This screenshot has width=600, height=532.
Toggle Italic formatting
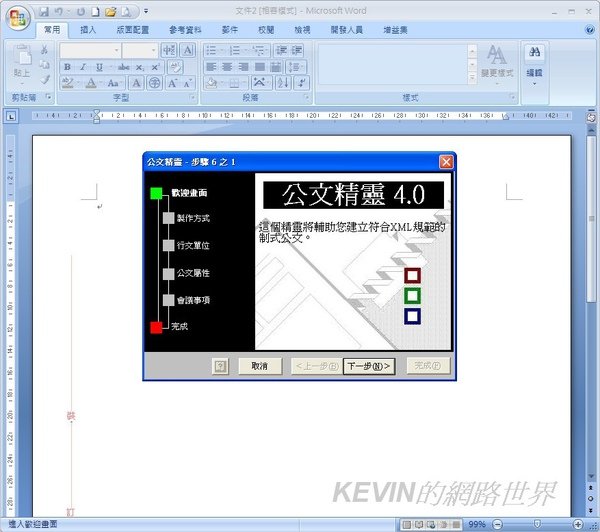pyautogui.click(x=83, y=67)
